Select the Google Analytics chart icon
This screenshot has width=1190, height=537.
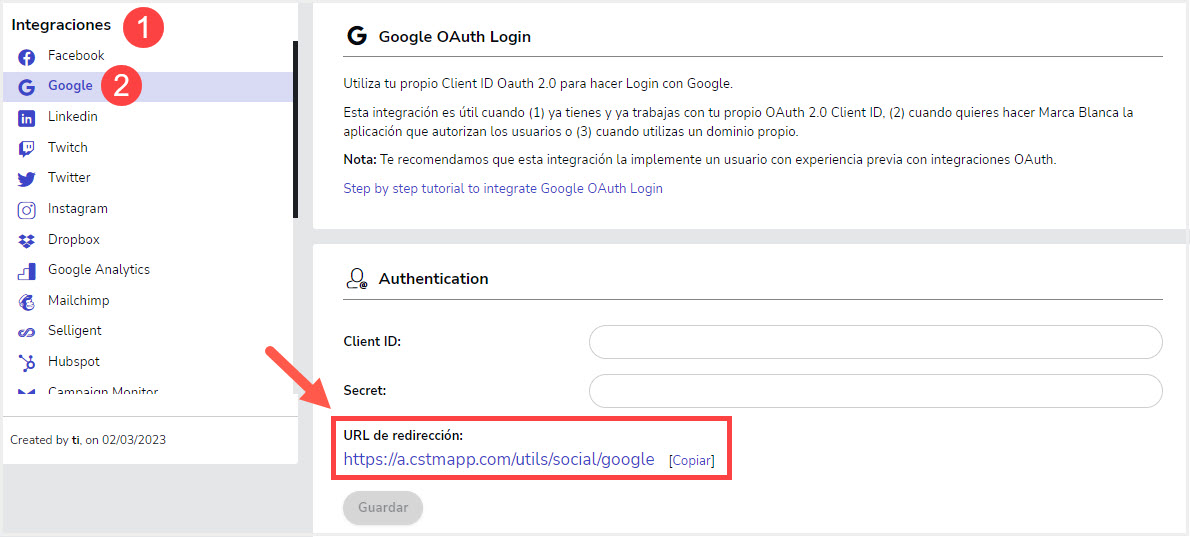point(27,272)
